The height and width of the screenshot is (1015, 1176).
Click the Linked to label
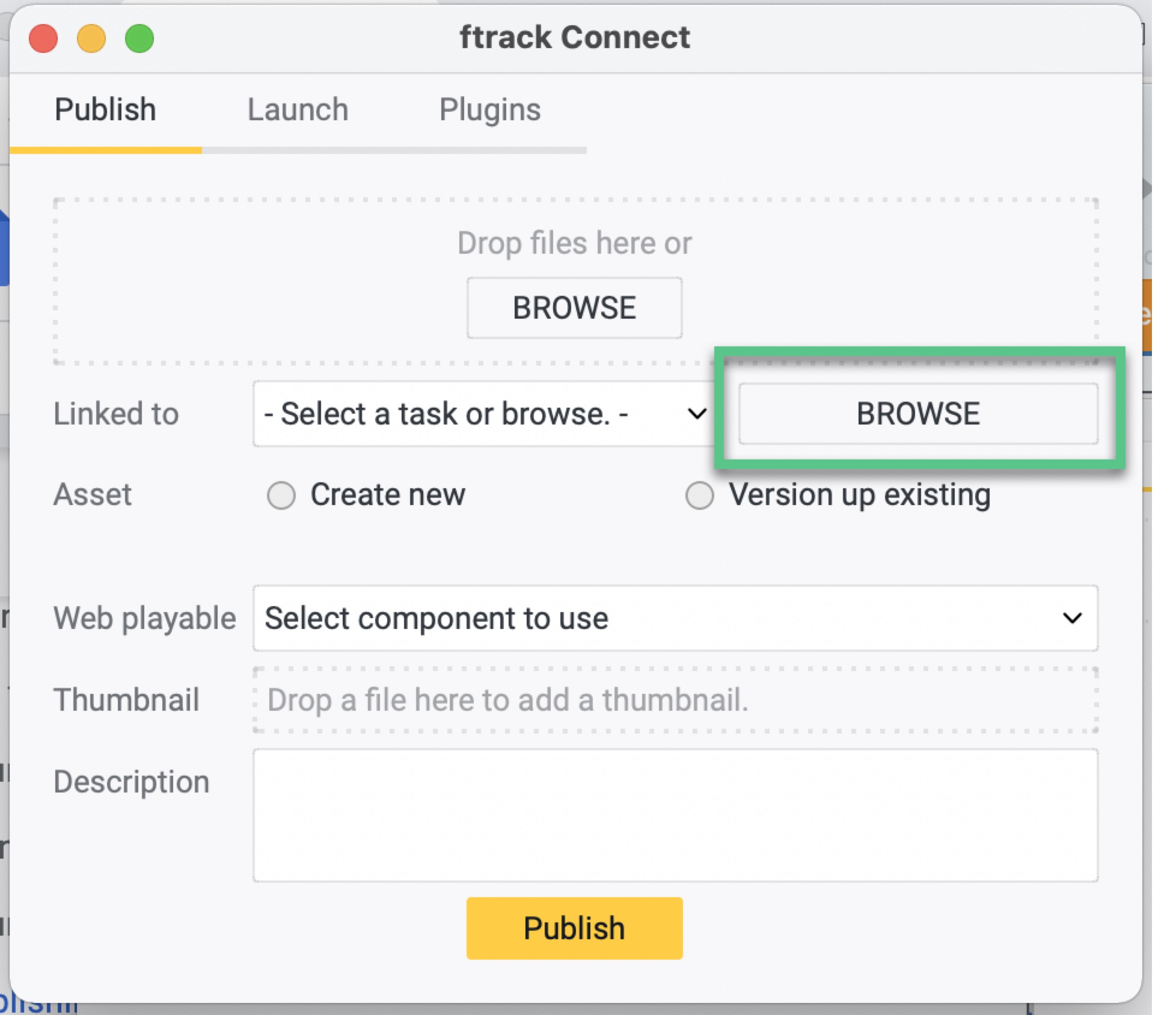116,413
